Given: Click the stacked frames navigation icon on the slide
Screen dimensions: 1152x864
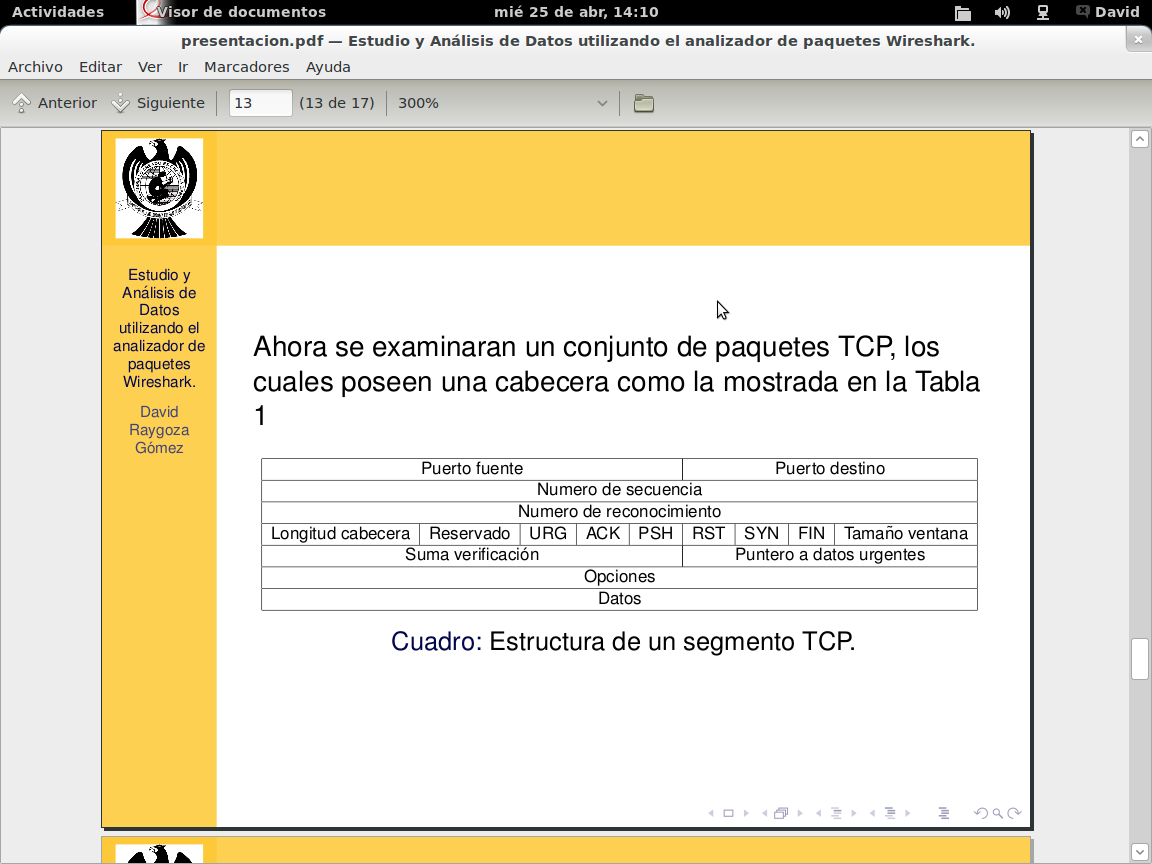Looking at the screenshot, I should [781, 813].
